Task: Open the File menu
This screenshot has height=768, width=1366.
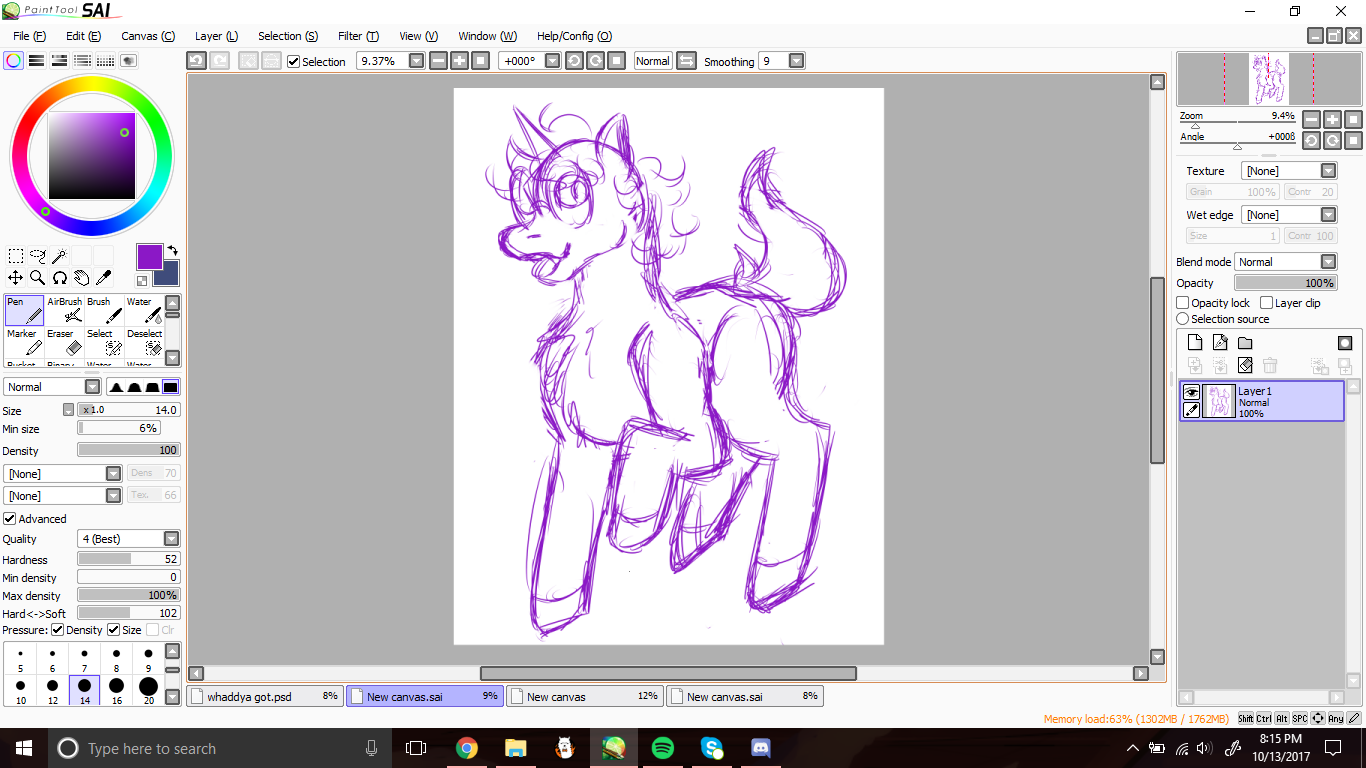Action: 29,36
